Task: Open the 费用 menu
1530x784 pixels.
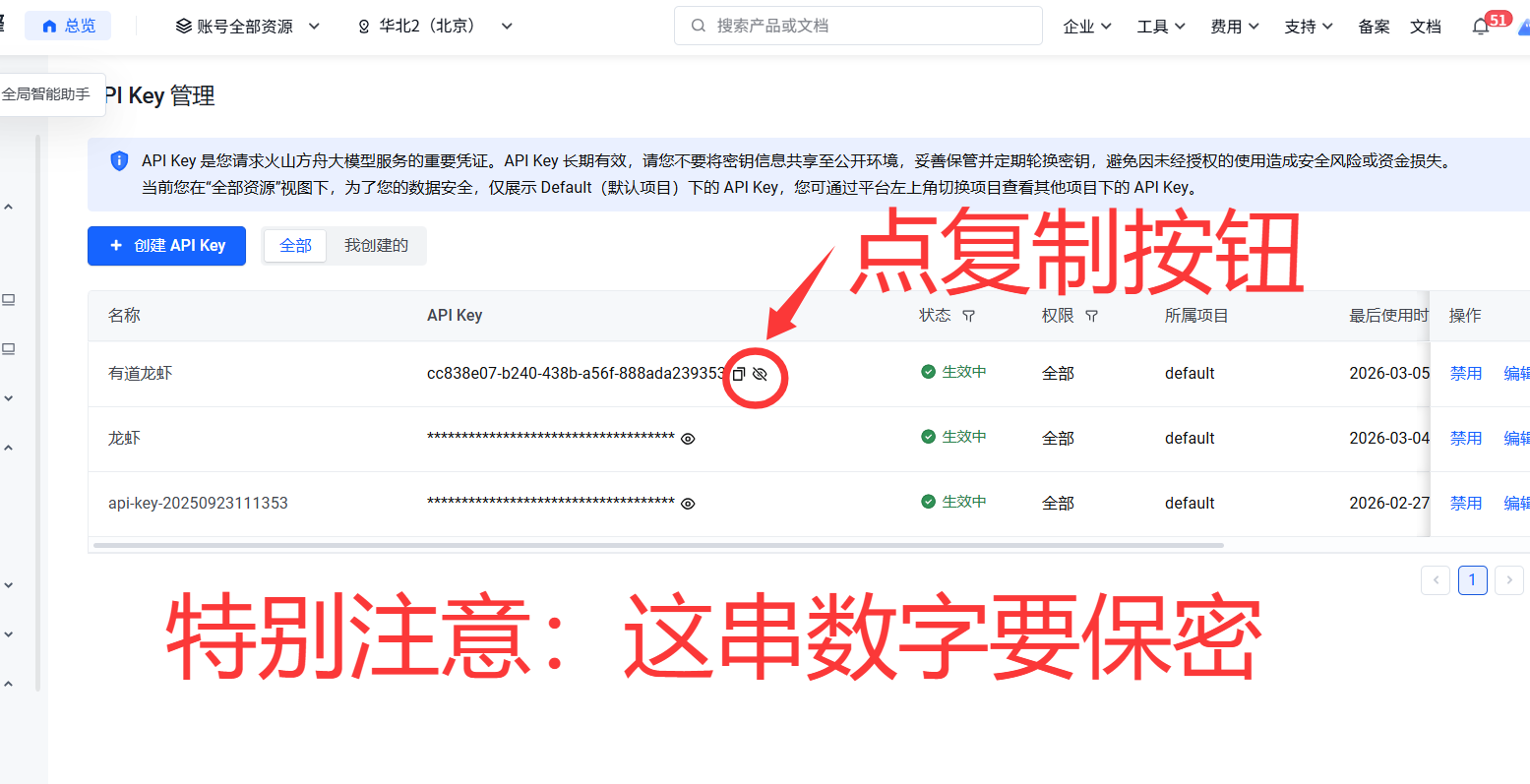Action: tap(1234, 27)
